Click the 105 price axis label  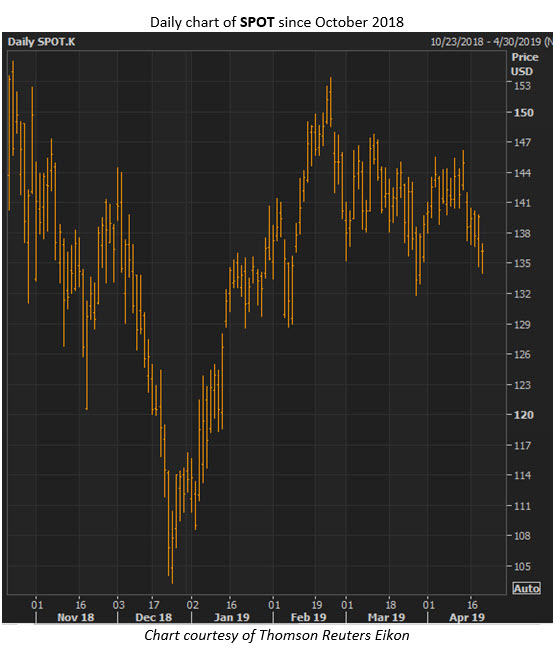[522, 566]
